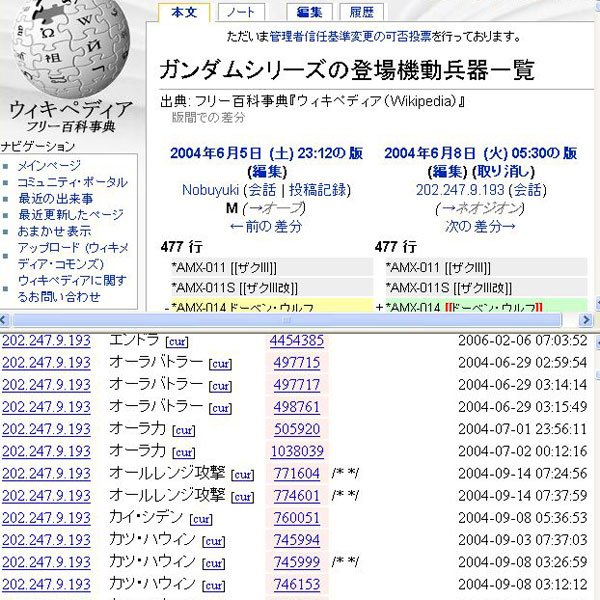Open ウィキペディアに関するお問い合わせ link

click(x=72, y=289)
